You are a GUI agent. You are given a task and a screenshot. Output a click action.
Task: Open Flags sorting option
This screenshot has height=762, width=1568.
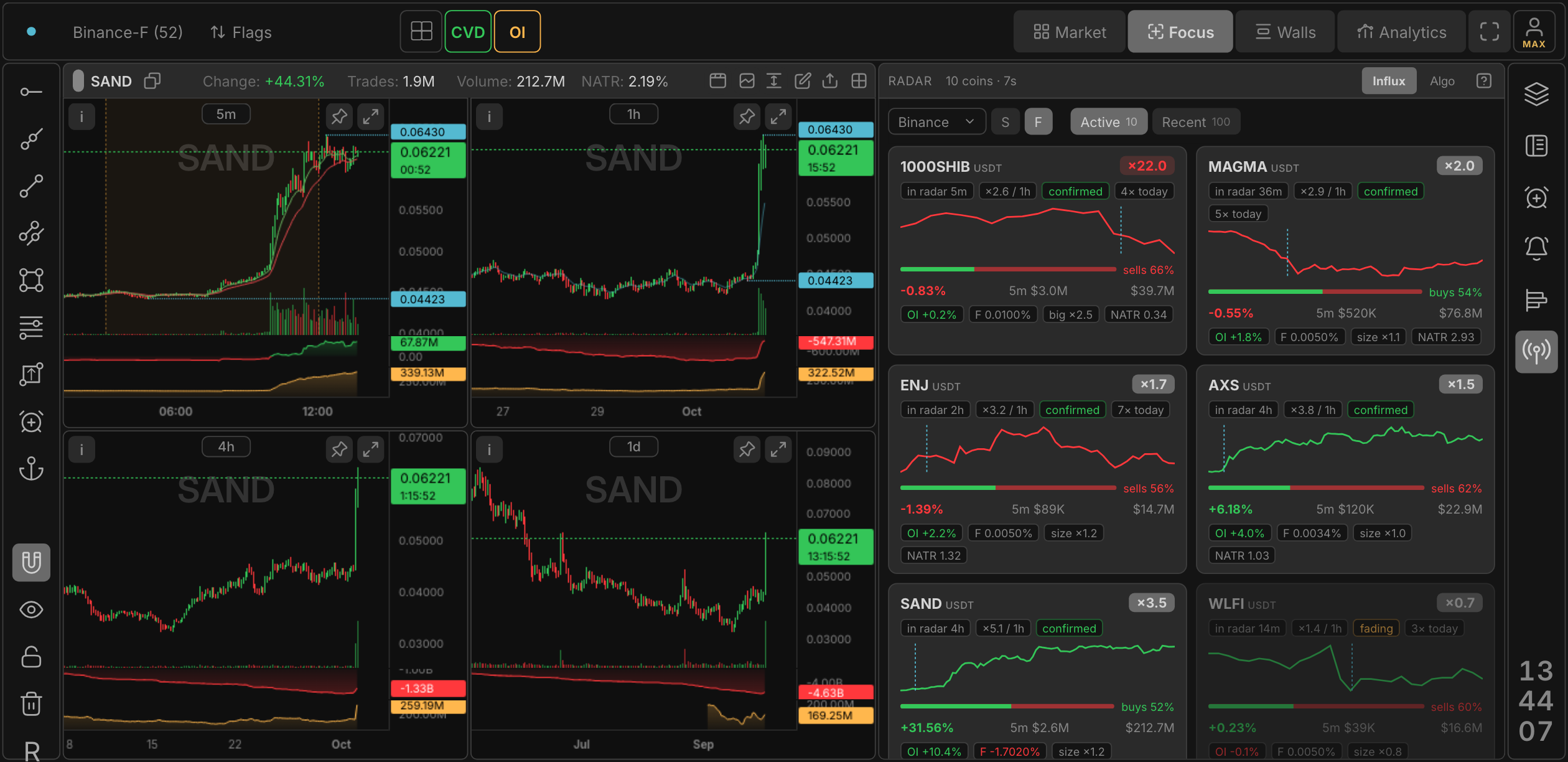(x=241, y=32)
